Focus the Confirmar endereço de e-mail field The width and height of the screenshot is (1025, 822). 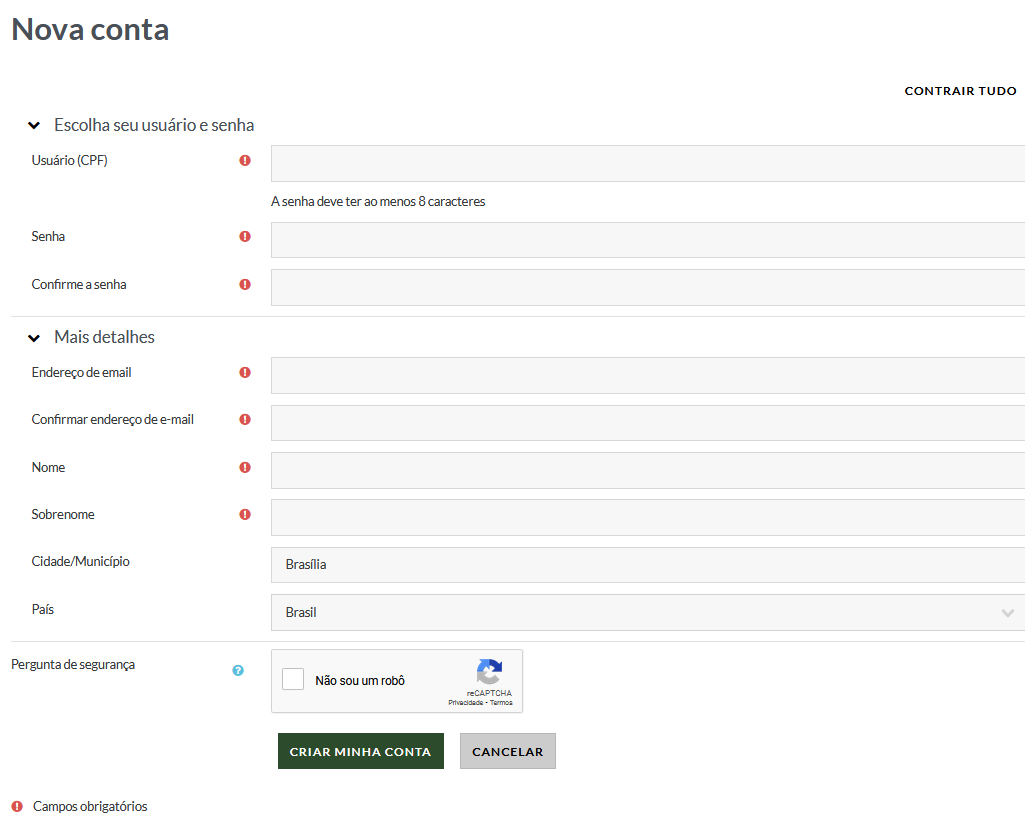pyautogui.click(x=647, y=423)
